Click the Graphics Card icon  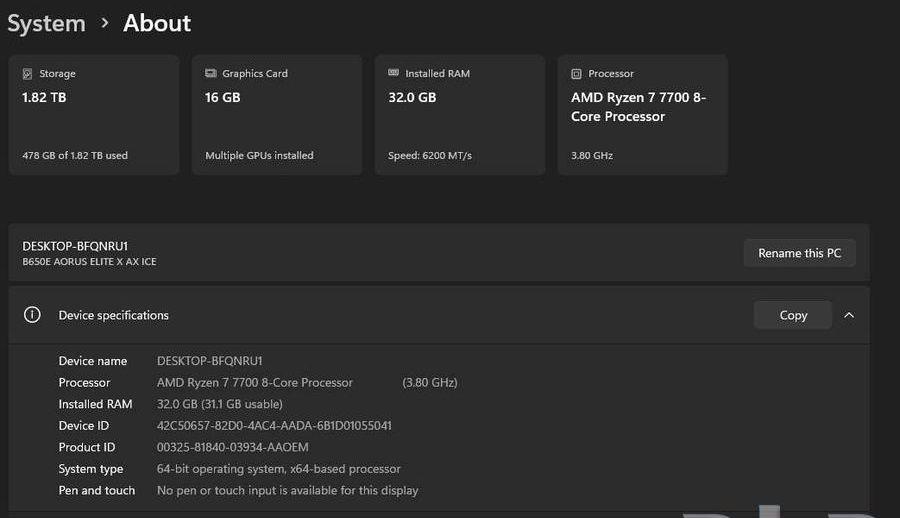[211, 73]
